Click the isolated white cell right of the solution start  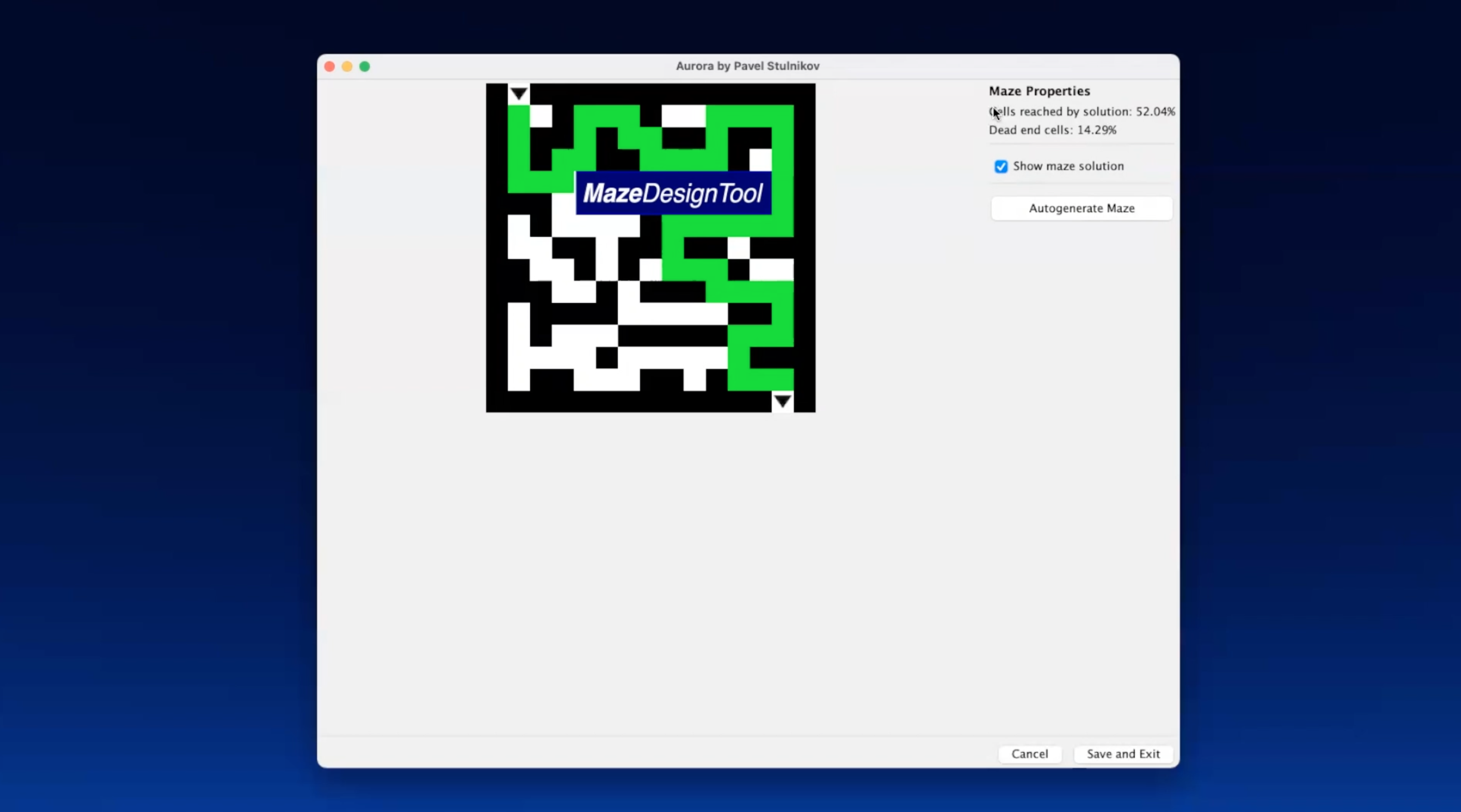click(540, 116)
